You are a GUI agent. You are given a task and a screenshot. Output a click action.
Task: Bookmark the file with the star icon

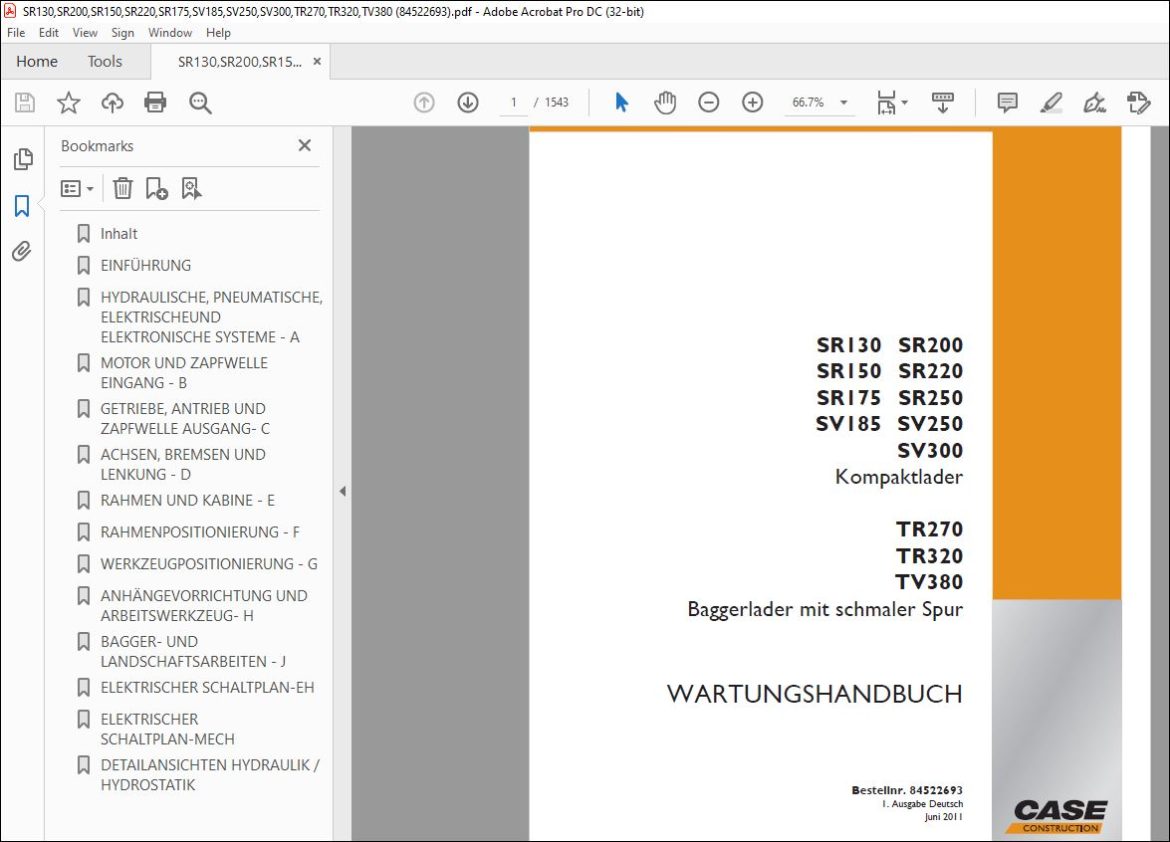tap(69, 102)
